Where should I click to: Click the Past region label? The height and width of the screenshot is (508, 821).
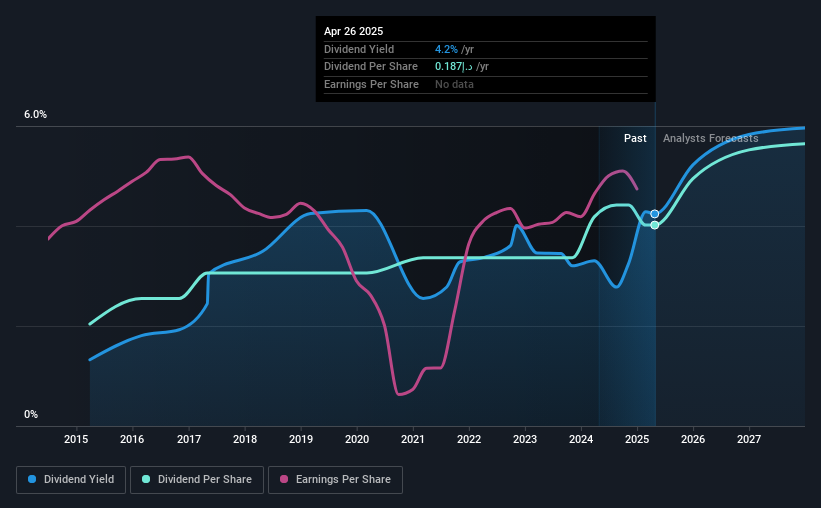click(x=635, y=138)
